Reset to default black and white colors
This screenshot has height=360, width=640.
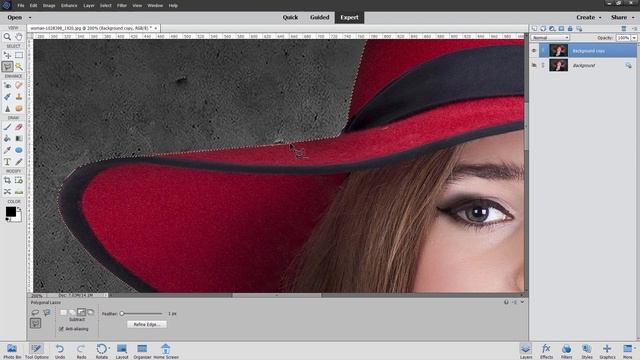tap(7, 220)
